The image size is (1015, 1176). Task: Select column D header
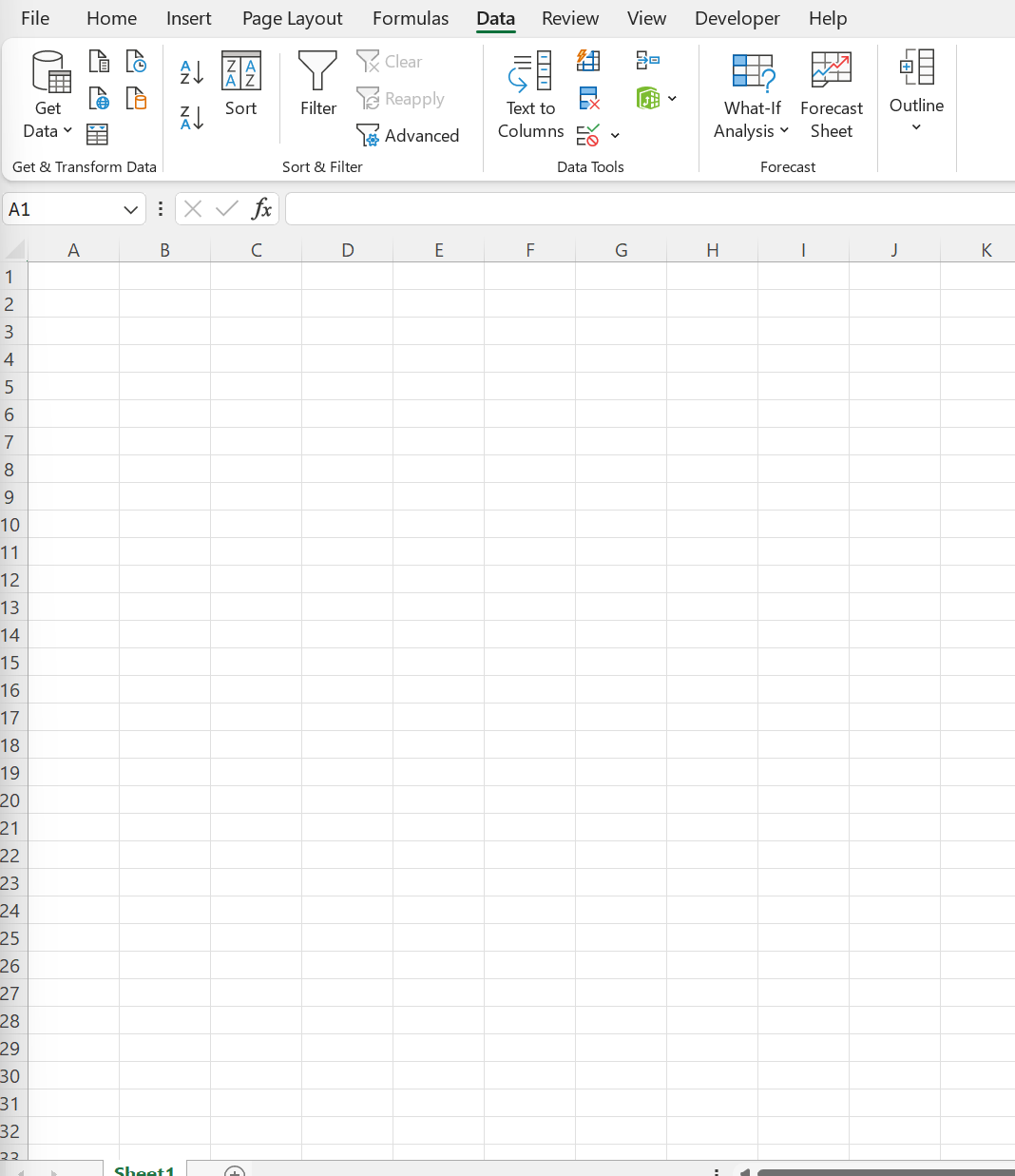tap(347, 250)
